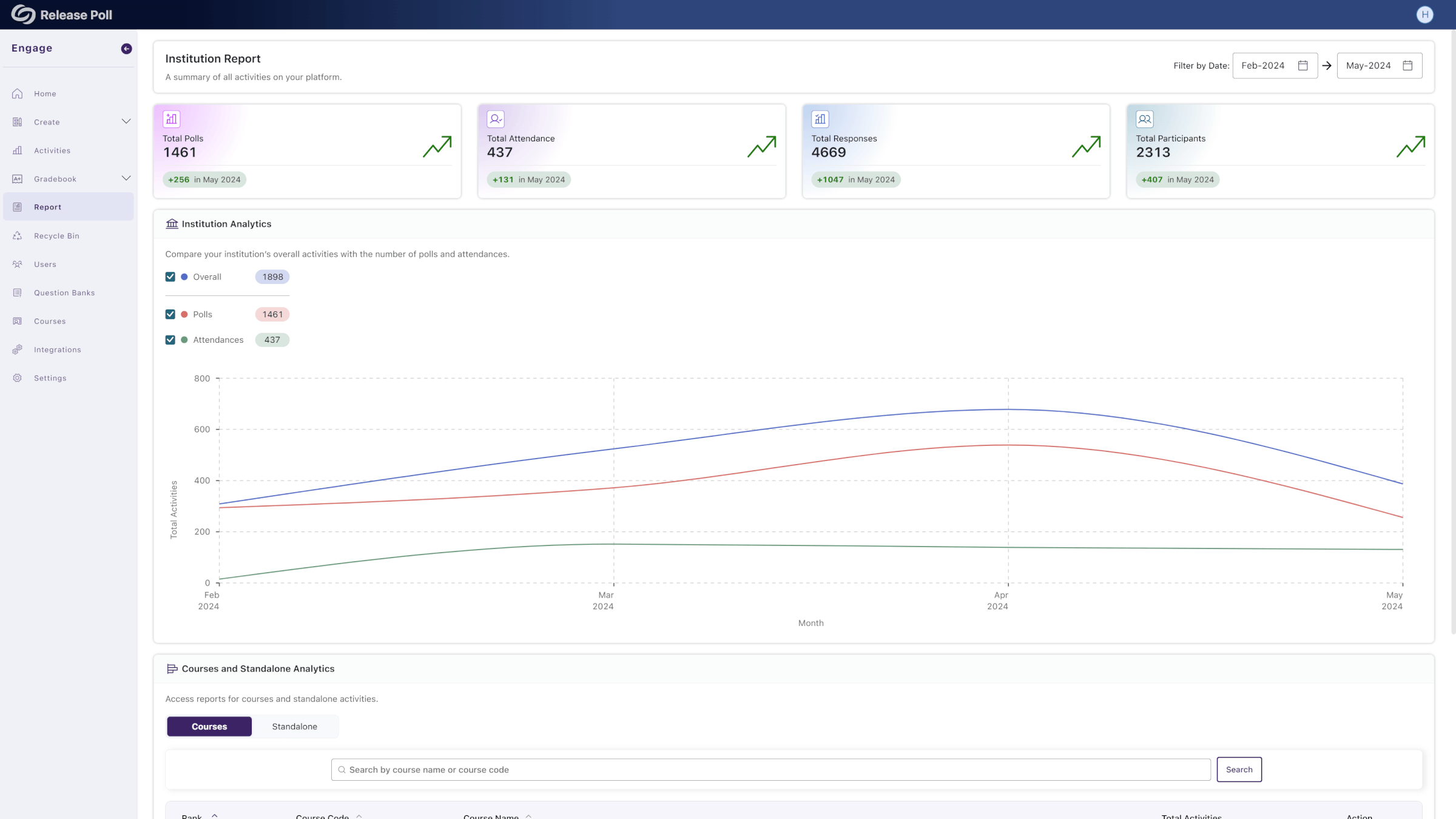Viewport: 1456px width, 819px height.
Task: Click the blue Overall legend dot
Action: [184, 277]
